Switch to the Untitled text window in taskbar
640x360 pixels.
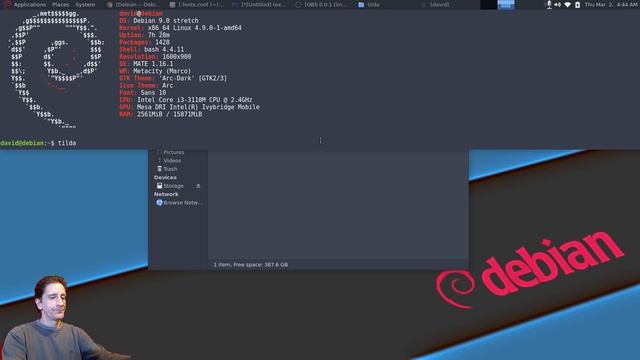point(259,4)
